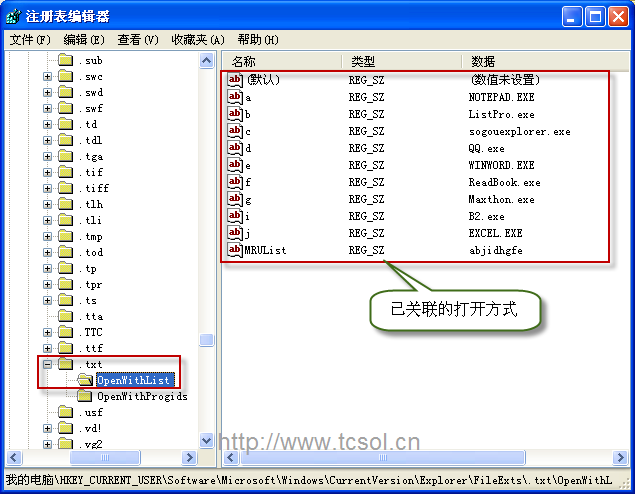Image resolution: width=635 pixels, height=494 pixels.
Task: Click the open folder icon of OpenWithList
Action: 85,380
